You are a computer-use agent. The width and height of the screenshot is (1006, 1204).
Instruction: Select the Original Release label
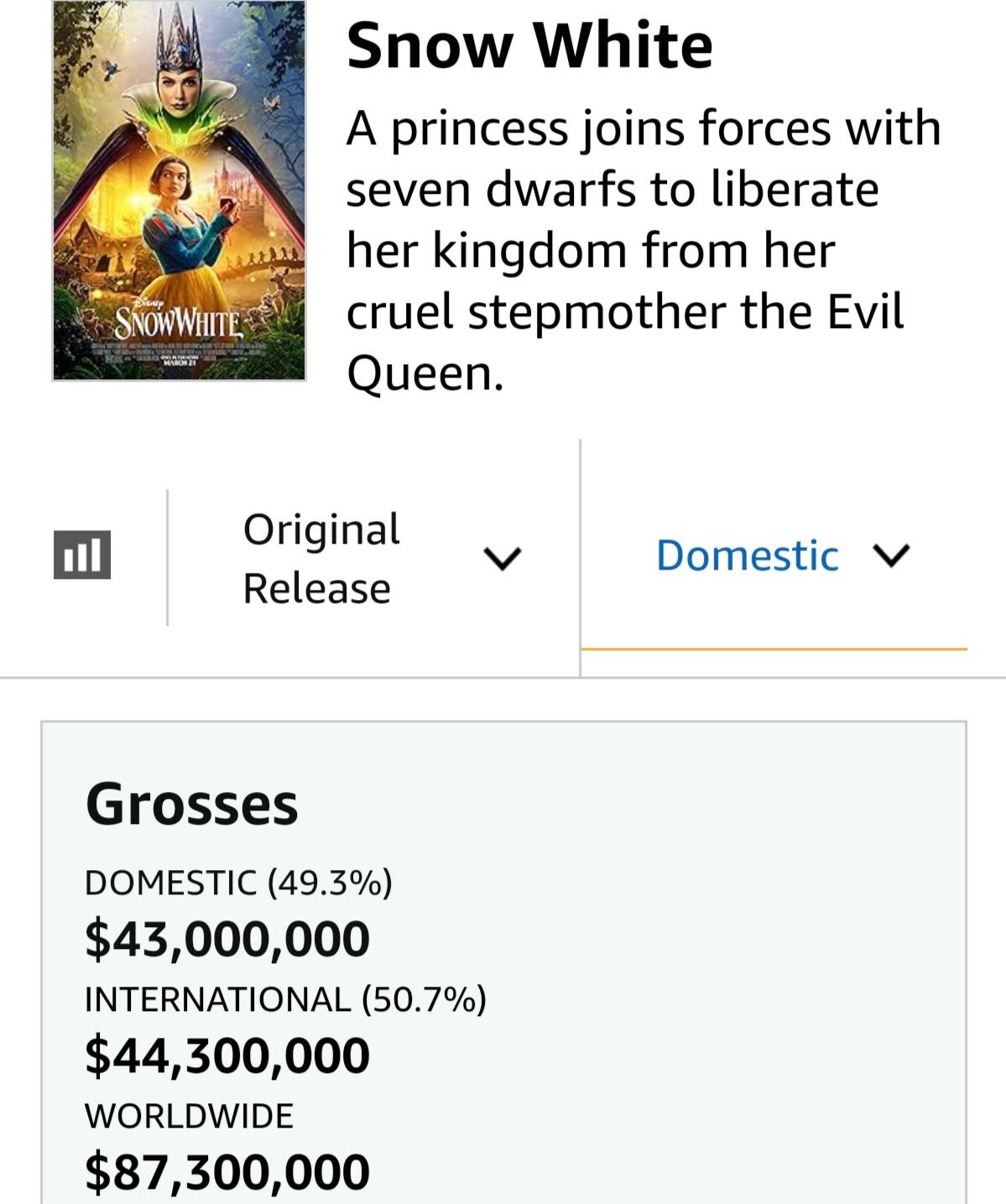click(x=321, y=559)
